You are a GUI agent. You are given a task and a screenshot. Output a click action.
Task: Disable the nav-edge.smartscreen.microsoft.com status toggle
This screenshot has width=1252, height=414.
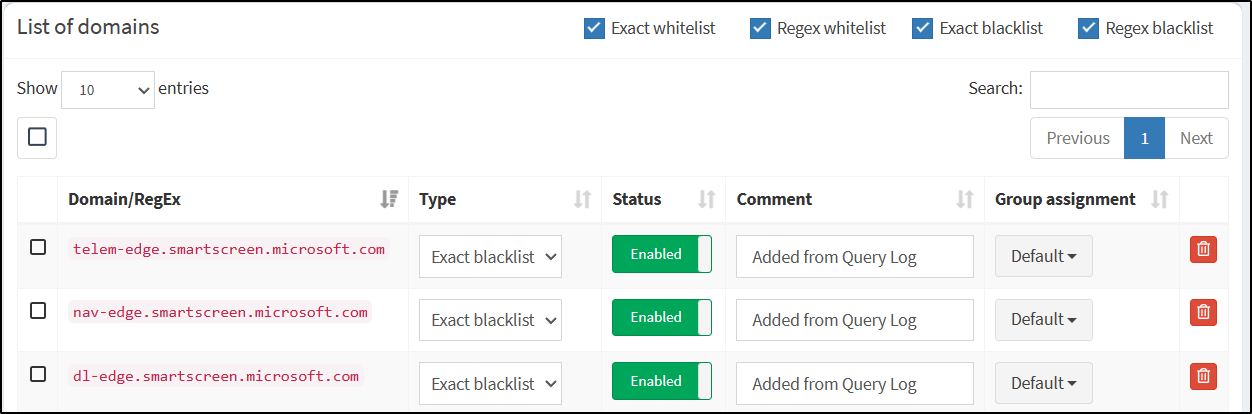tap(662, 317)
